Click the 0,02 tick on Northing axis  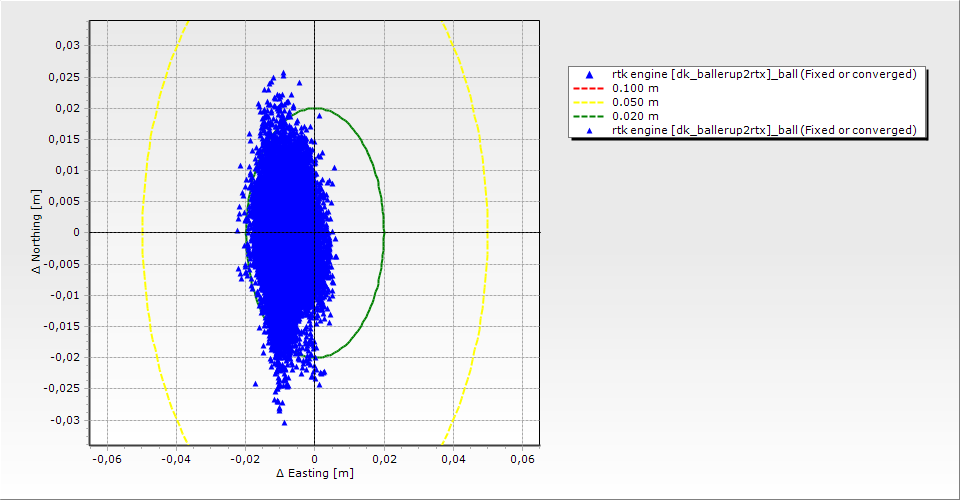(x=68, y=108)
